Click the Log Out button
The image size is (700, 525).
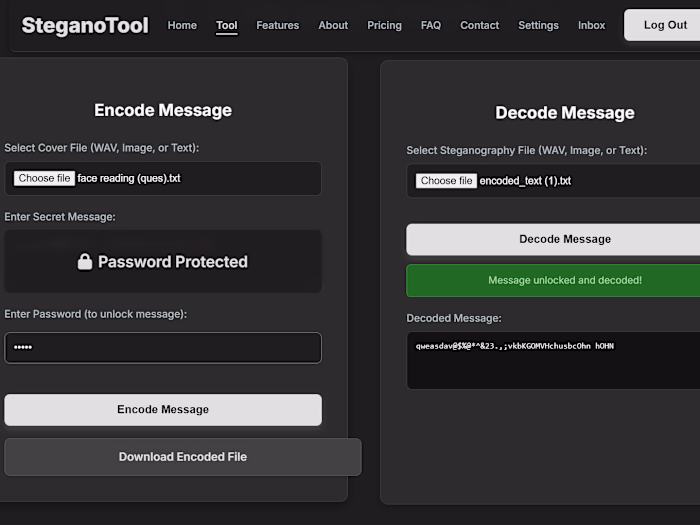coord(664,25)
